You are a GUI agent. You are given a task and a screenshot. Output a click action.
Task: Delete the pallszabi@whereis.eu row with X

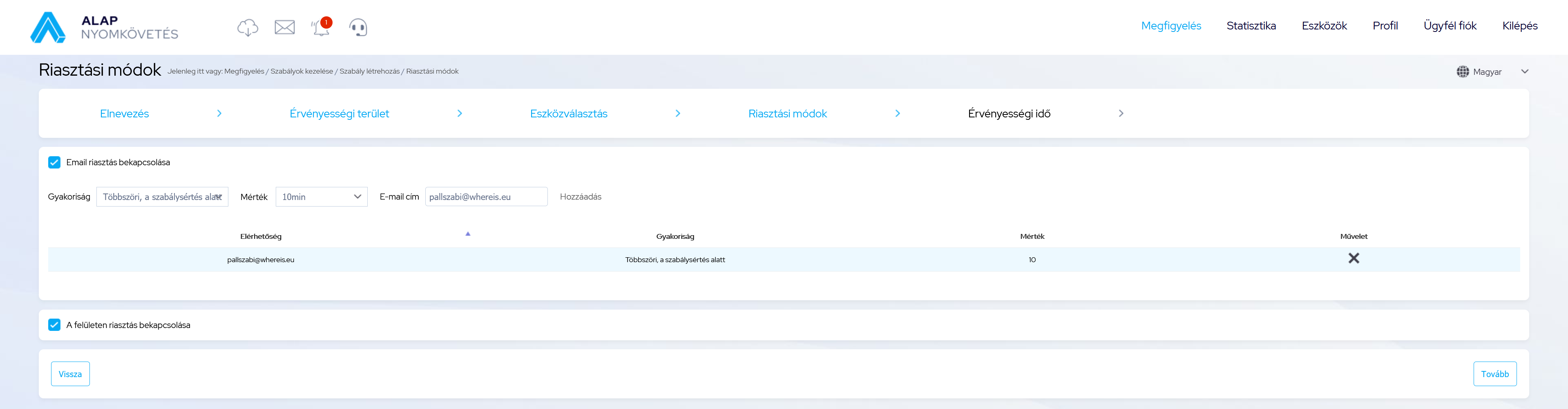pyautogui.click(x=1353, y=258)
